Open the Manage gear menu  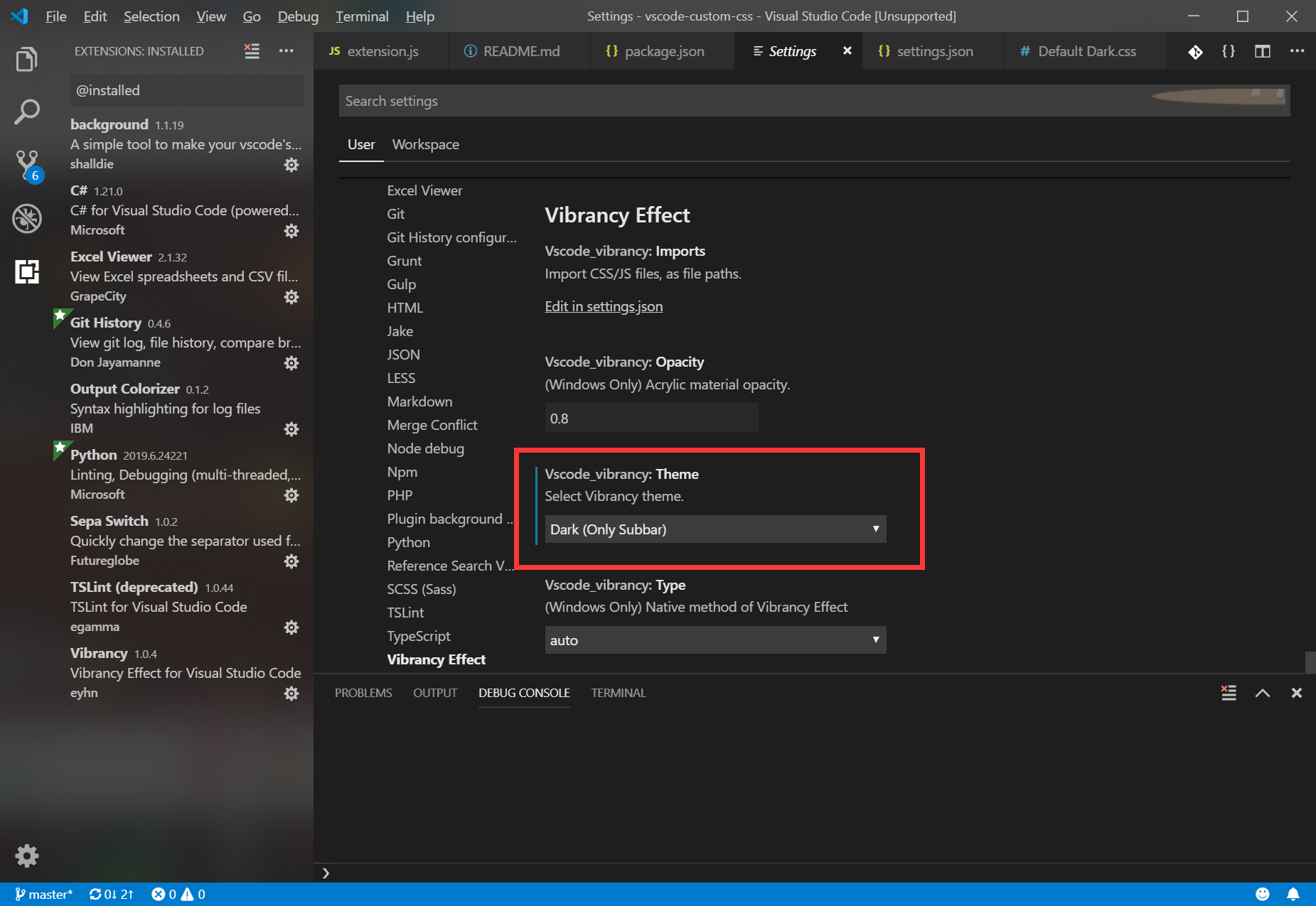(x=26, y=856)
